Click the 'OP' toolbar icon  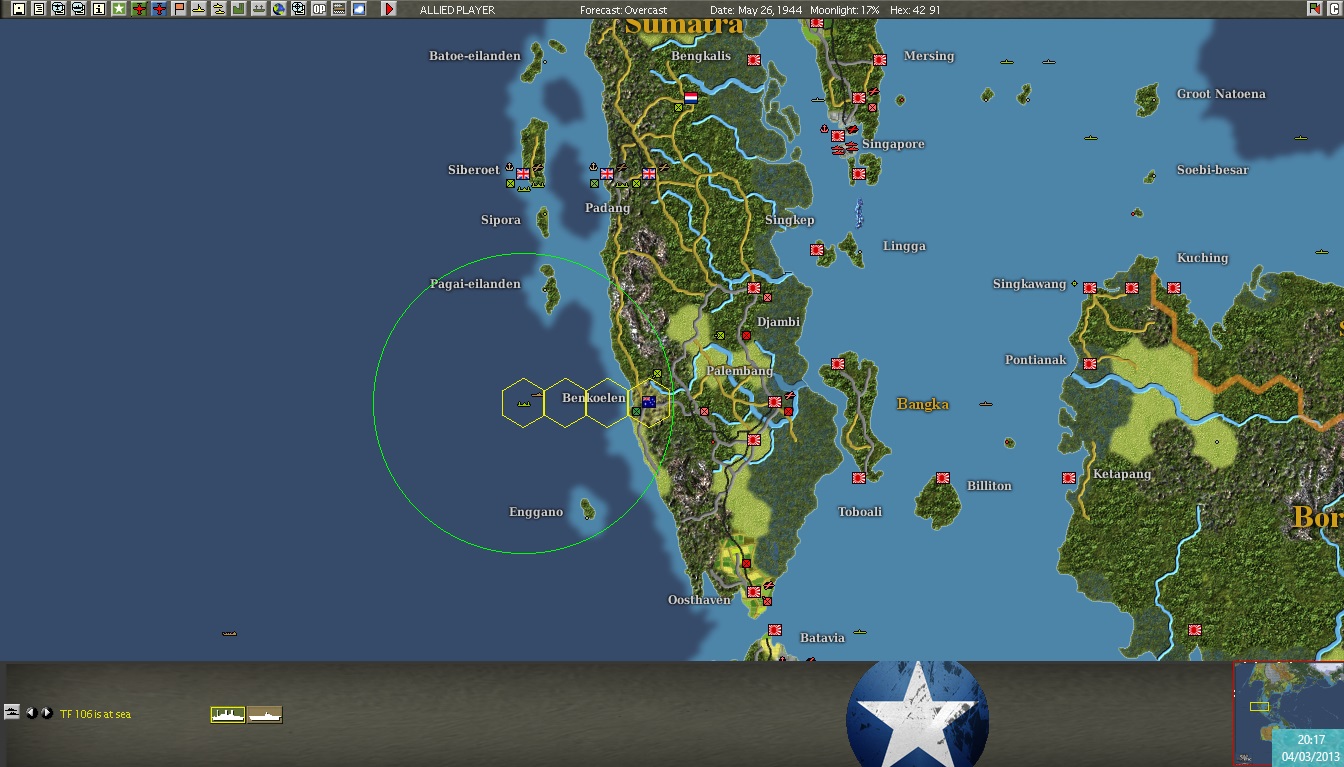319,9
